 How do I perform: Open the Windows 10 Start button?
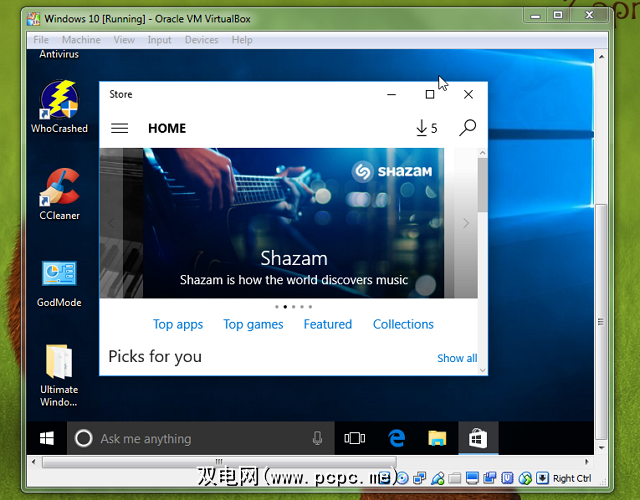(47, 439)
